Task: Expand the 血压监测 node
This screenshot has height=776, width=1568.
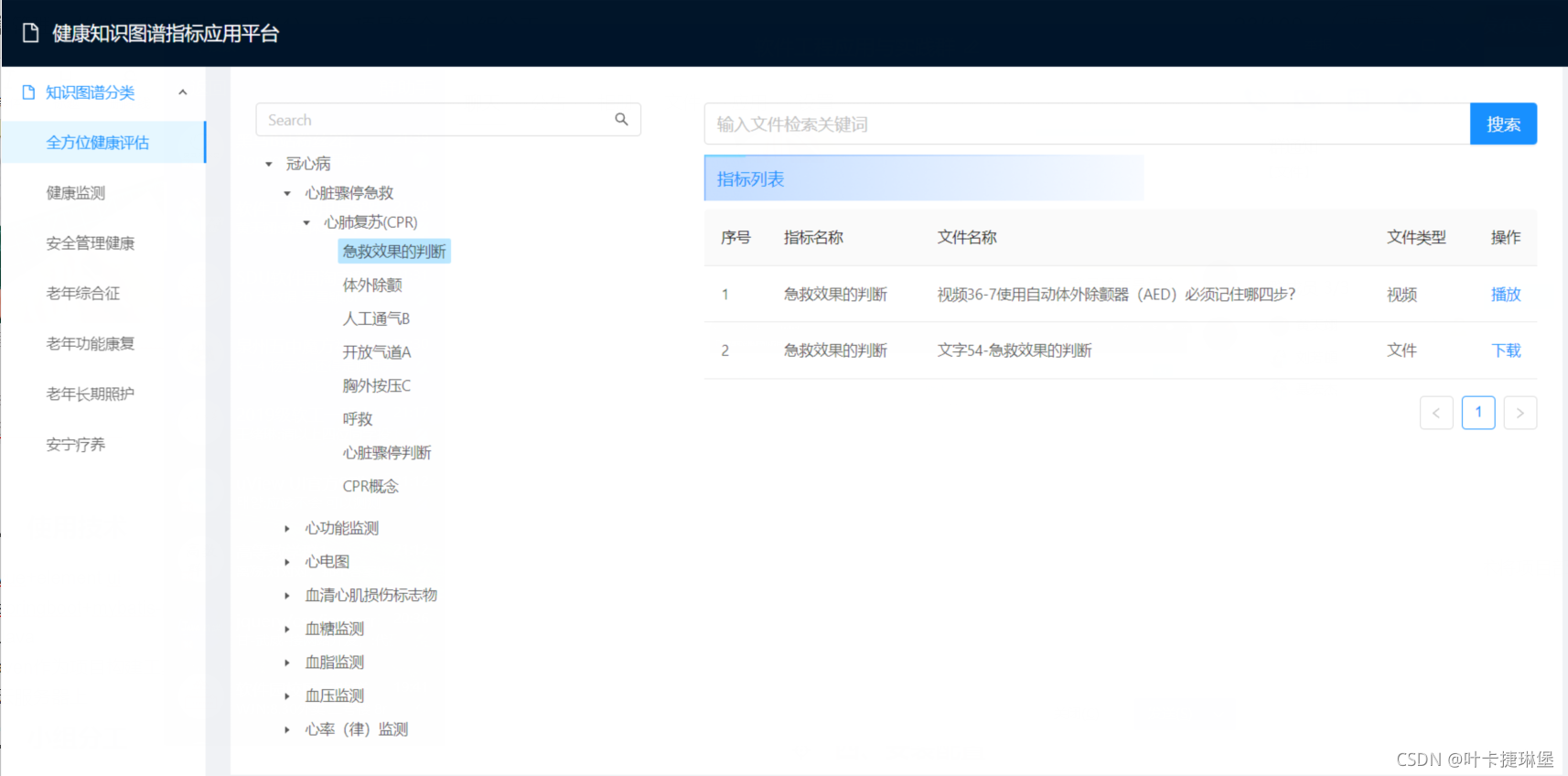Action: 287,696
